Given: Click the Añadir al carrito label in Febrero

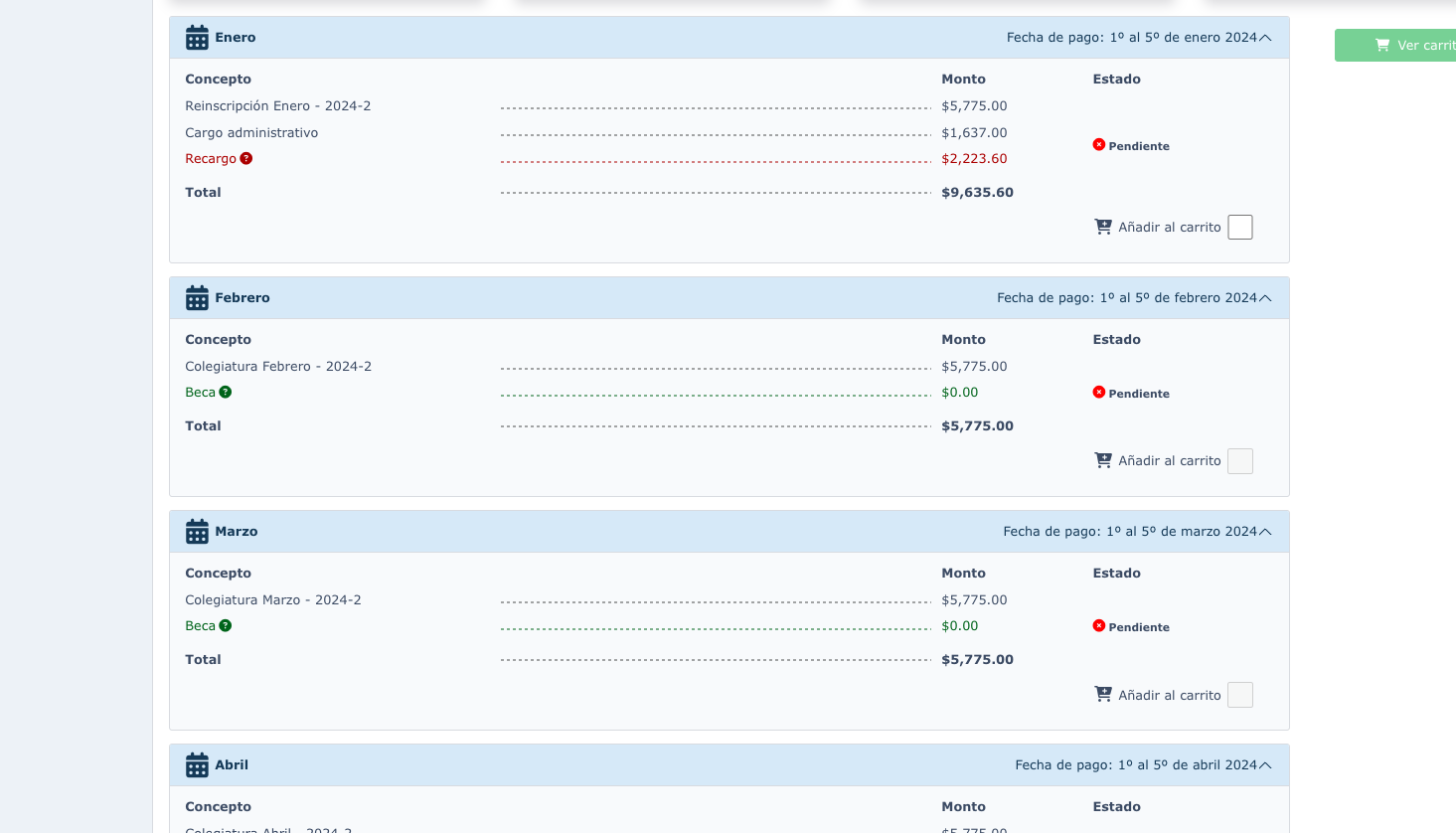Looking at the screenshot, I should point(1170,461).
